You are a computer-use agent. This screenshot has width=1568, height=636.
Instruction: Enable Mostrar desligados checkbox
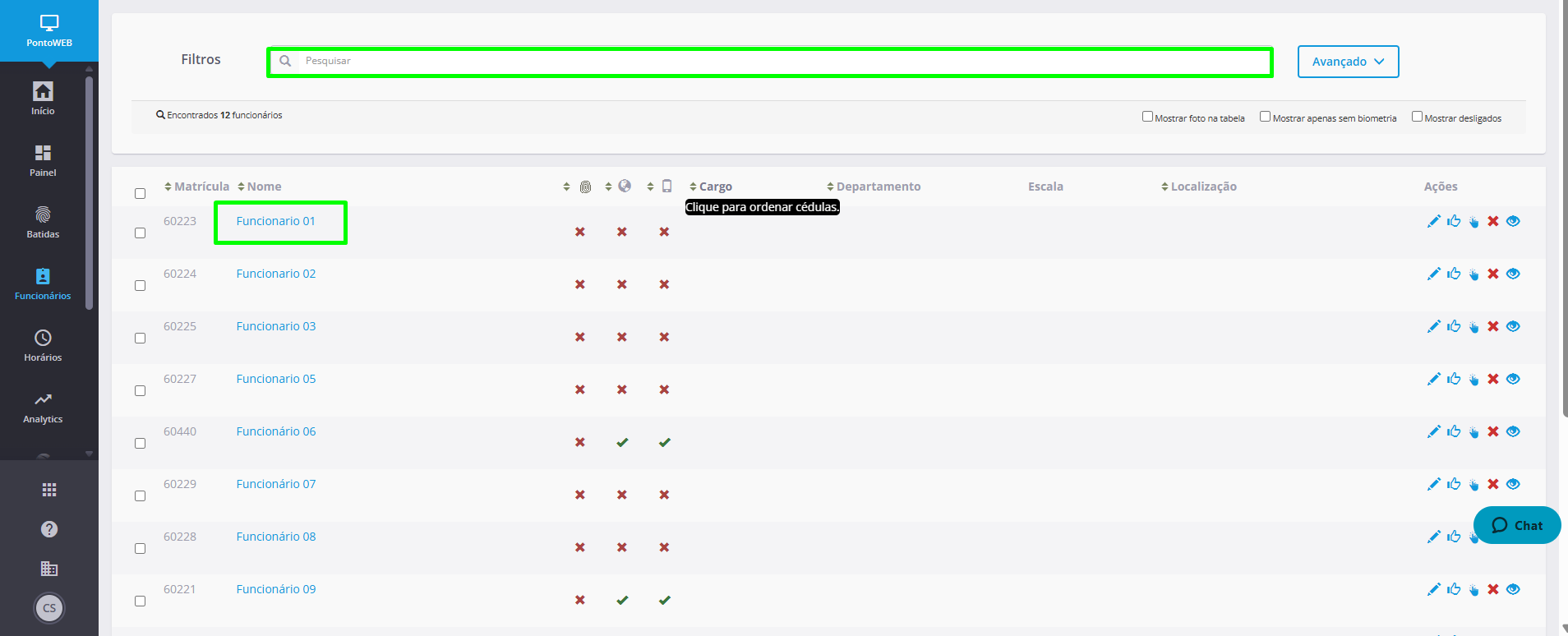[x=1417, y=117]
